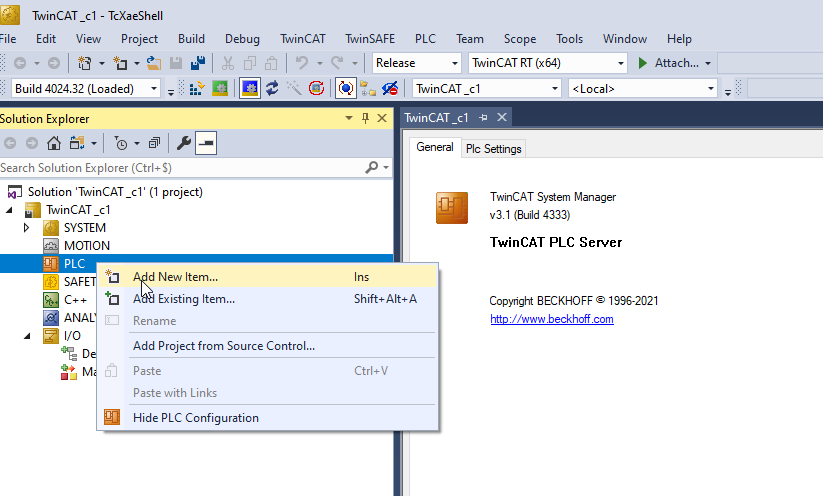
Task: Open Properties via the wrench icon
Action: click(183, 143)
